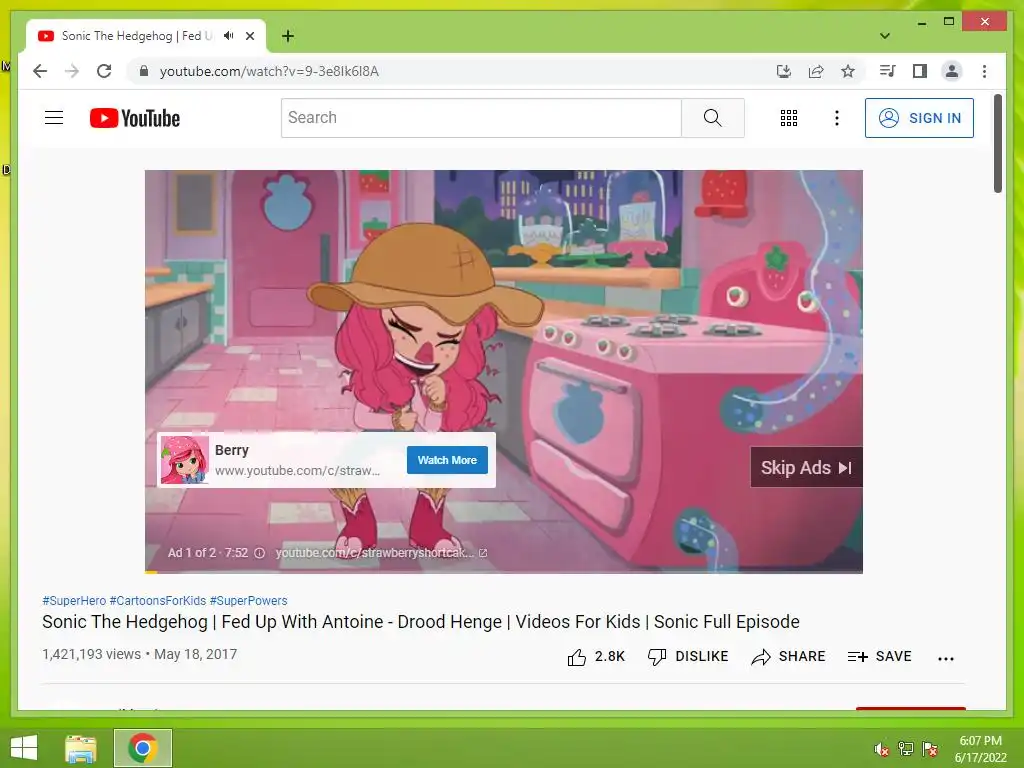Screen dimensions: 1024x768
Task: Open the YouTube apps grid
Action: [x=789, y=118]
